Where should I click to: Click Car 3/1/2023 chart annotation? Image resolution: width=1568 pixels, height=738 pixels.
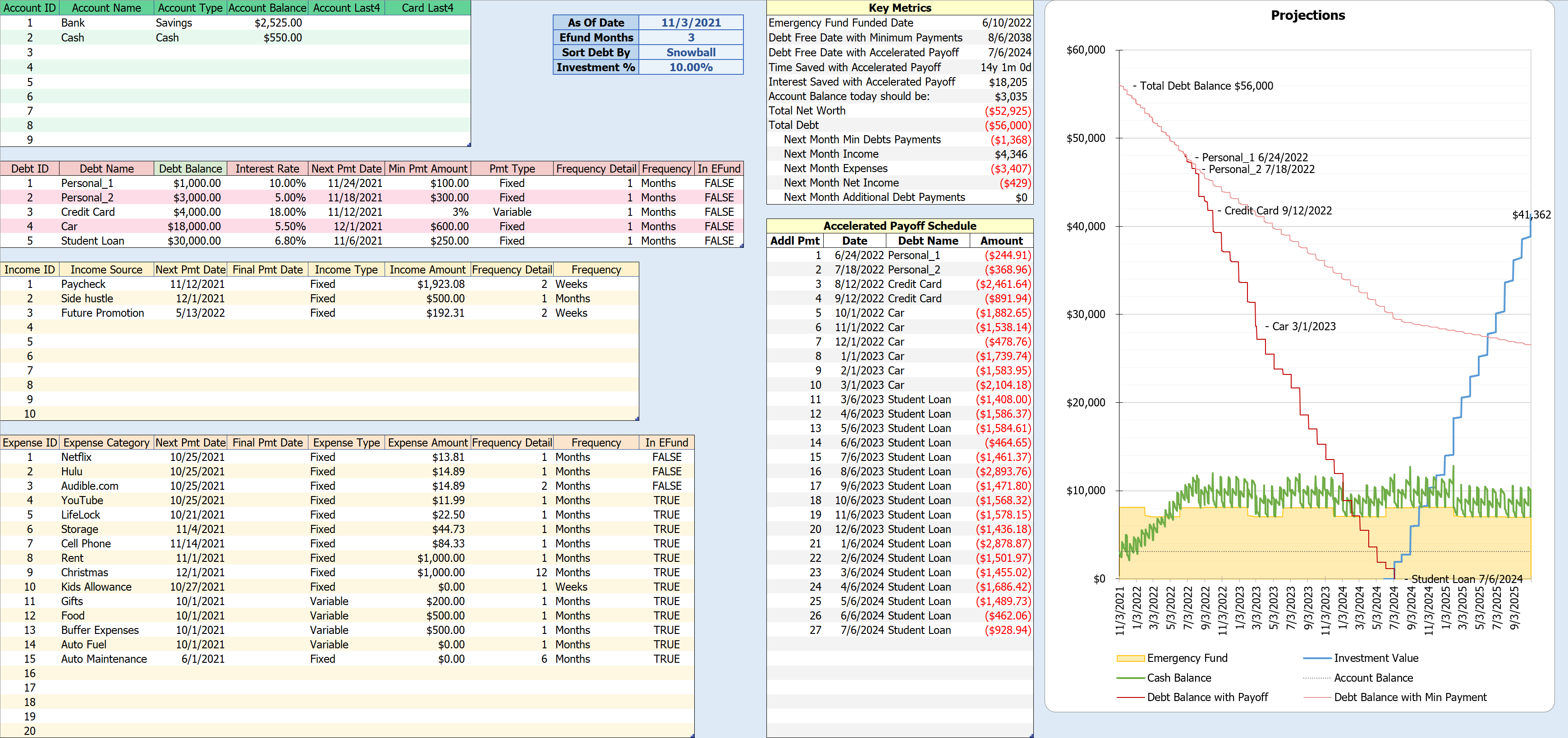[x=1300, y=326]
